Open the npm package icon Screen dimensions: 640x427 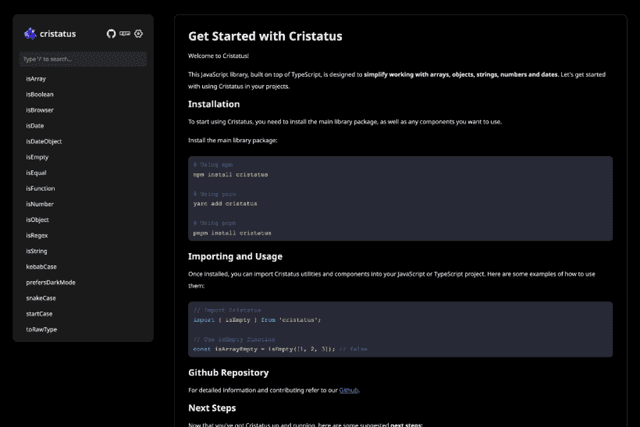click(125, 33)
